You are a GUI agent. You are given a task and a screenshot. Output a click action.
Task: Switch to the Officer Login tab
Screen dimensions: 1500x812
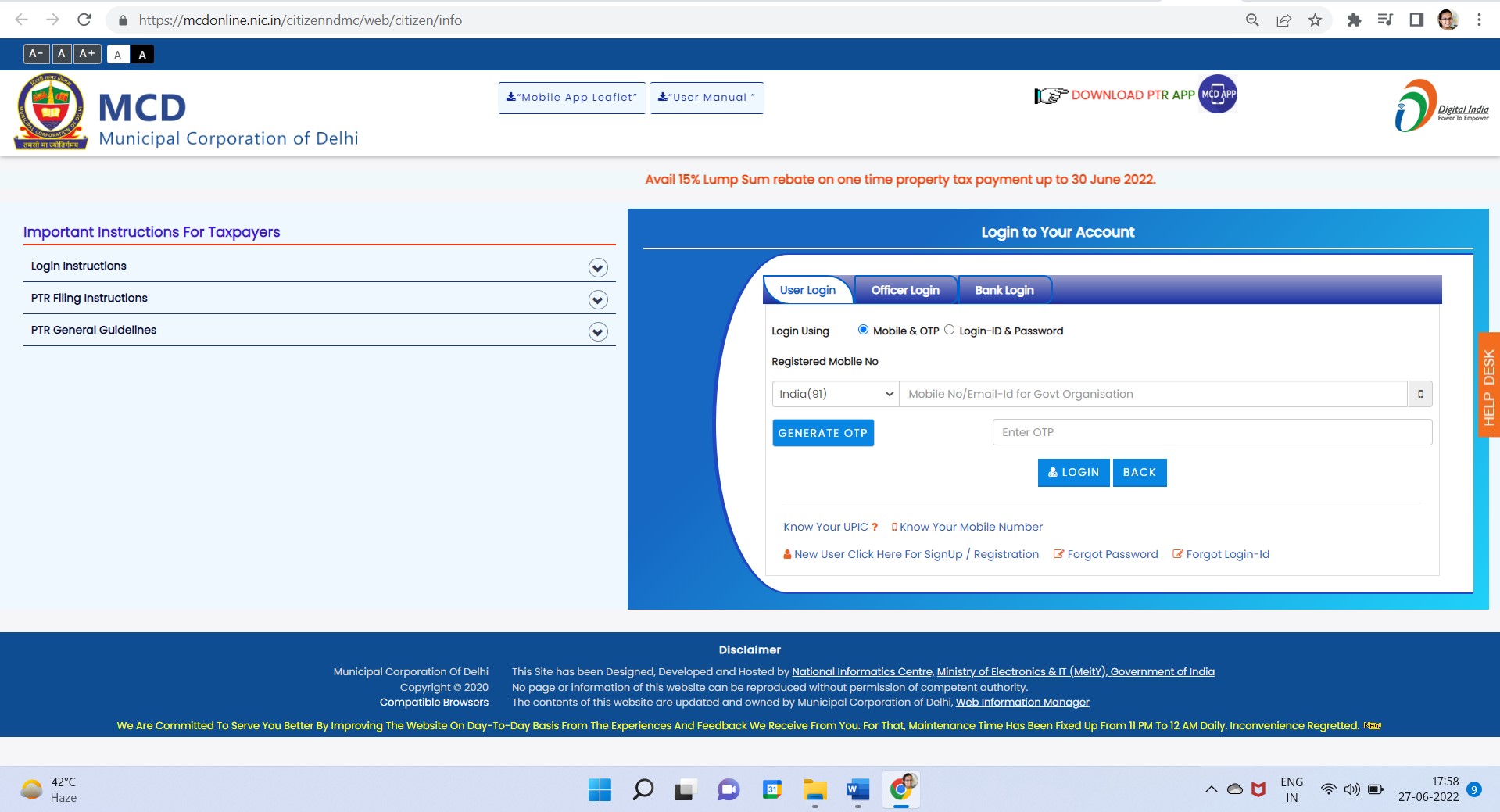(x=905, y=290)
